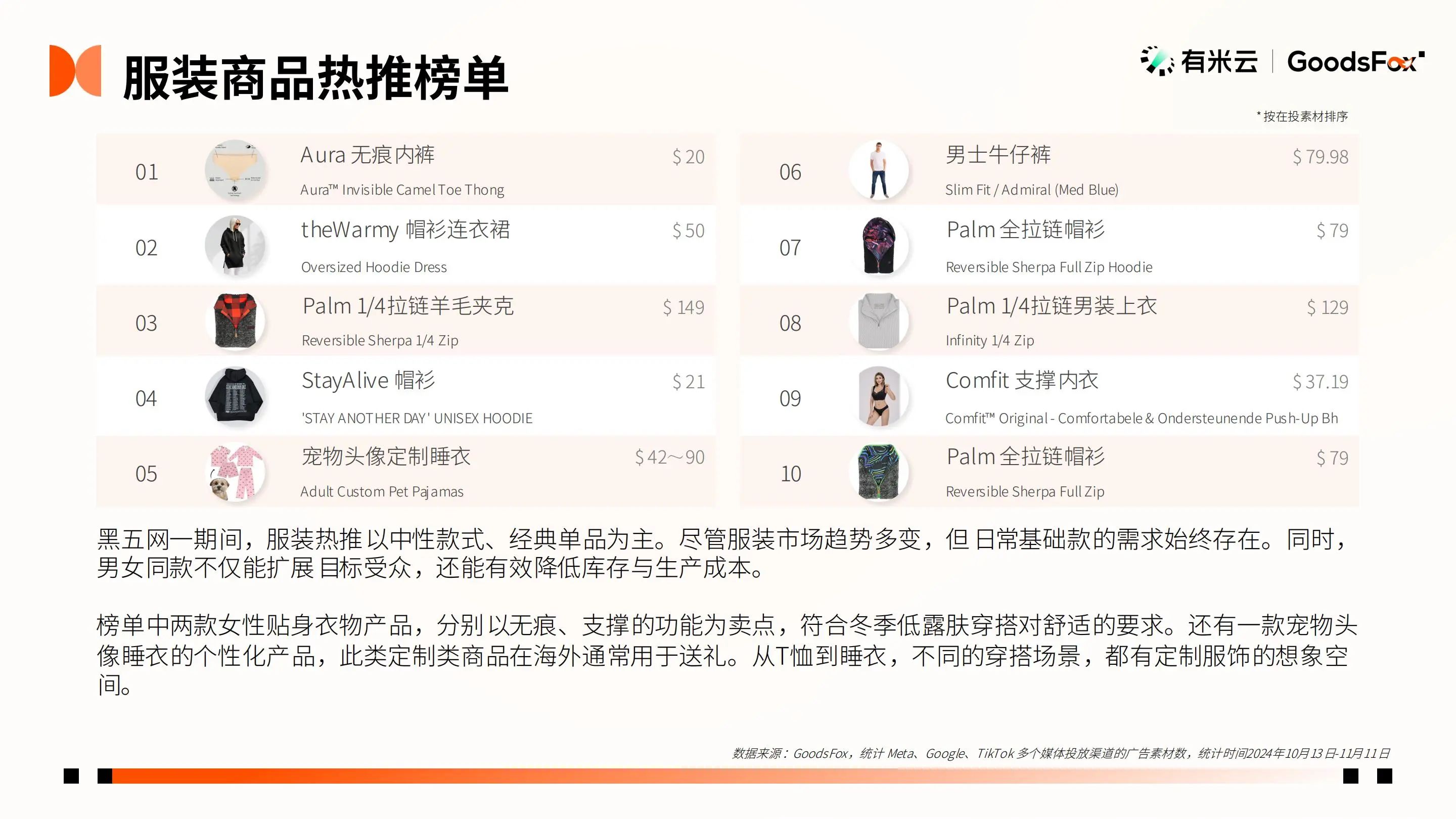Viewport: 1456px width, 819px height.
Task: Open the pink pet pajamas thumbnail
Action: point(235,473)
